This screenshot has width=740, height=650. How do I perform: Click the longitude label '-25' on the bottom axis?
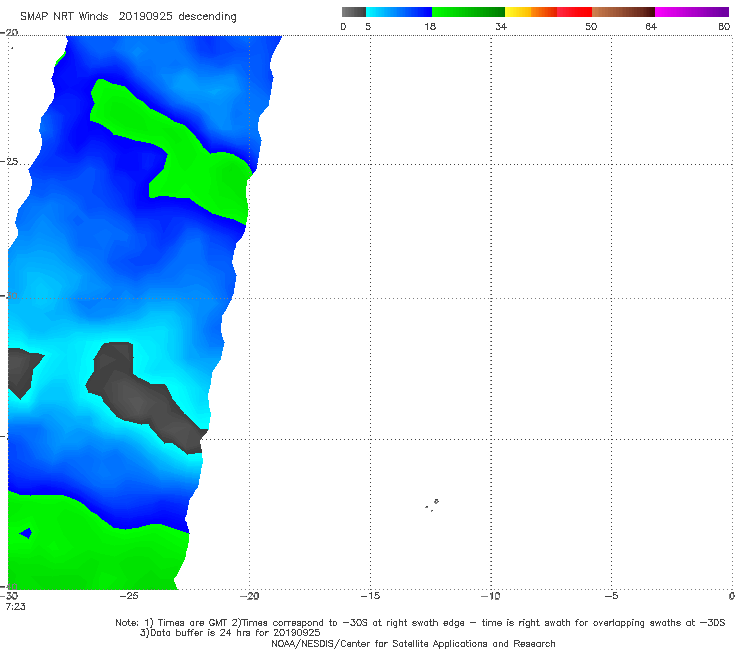tap(129, 596)
